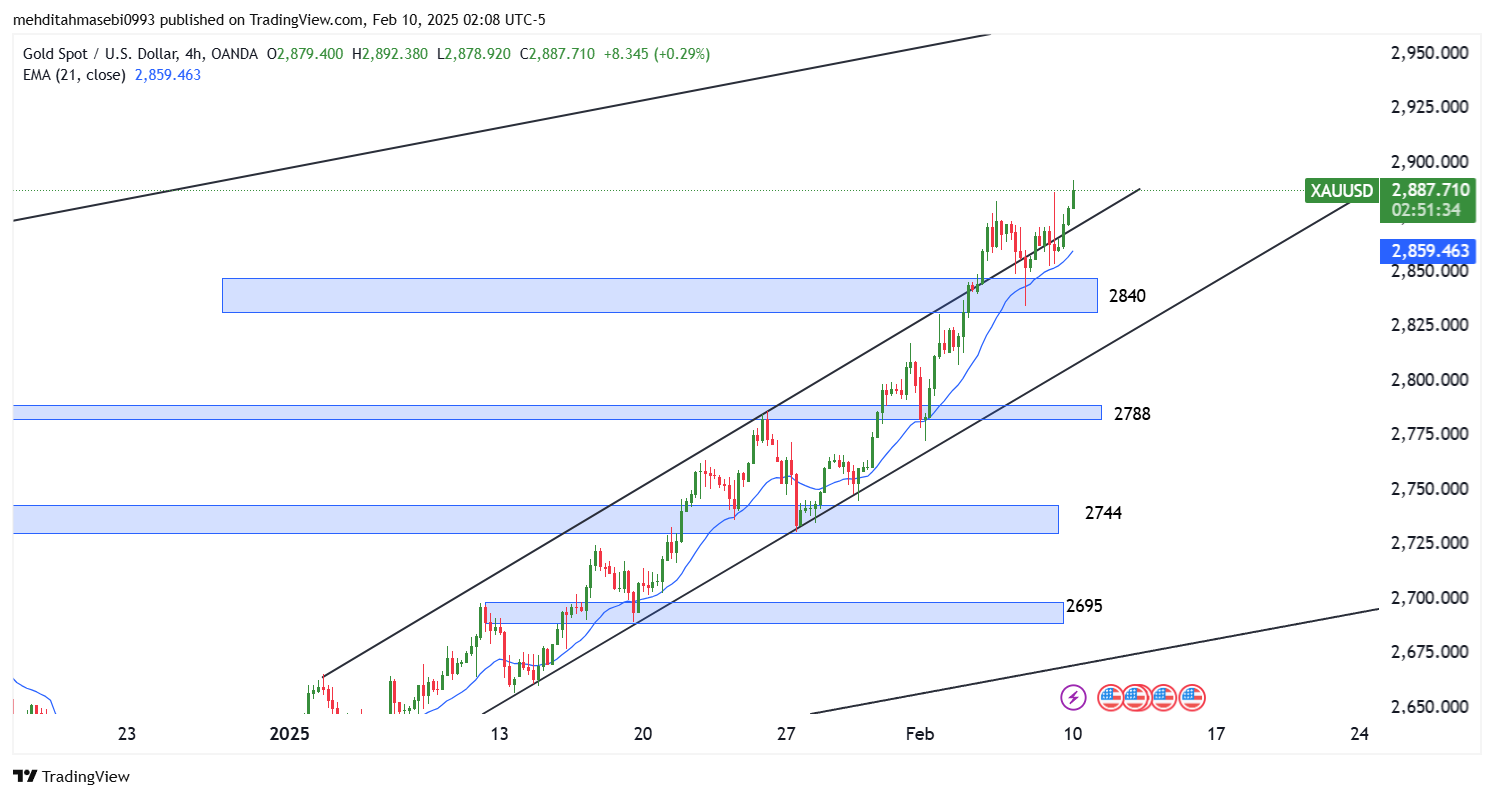The width and height of the screenshot is (1494, 798).
Task: Click the +8.345 (+0.29%) change text
Action: tap(657, 54)
